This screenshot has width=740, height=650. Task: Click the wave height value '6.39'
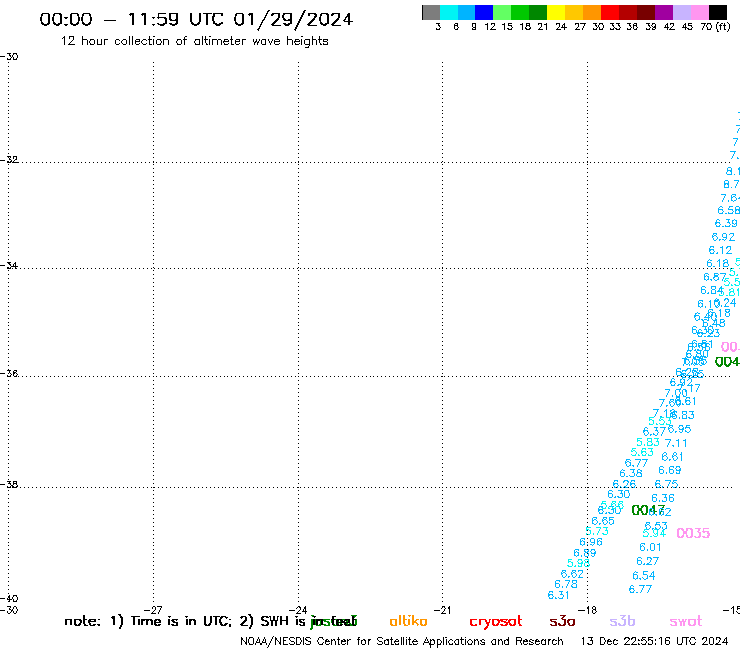726,223
